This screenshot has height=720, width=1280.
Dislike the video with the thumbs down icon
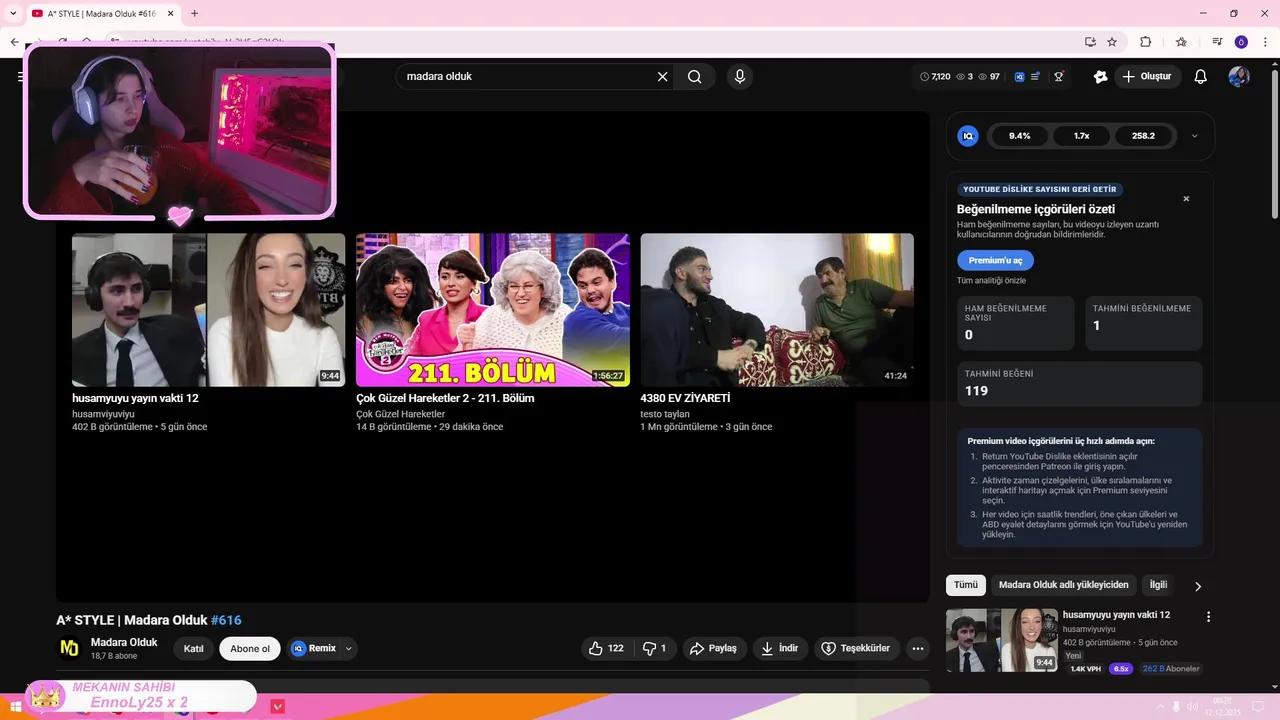(x=655, y=649)
